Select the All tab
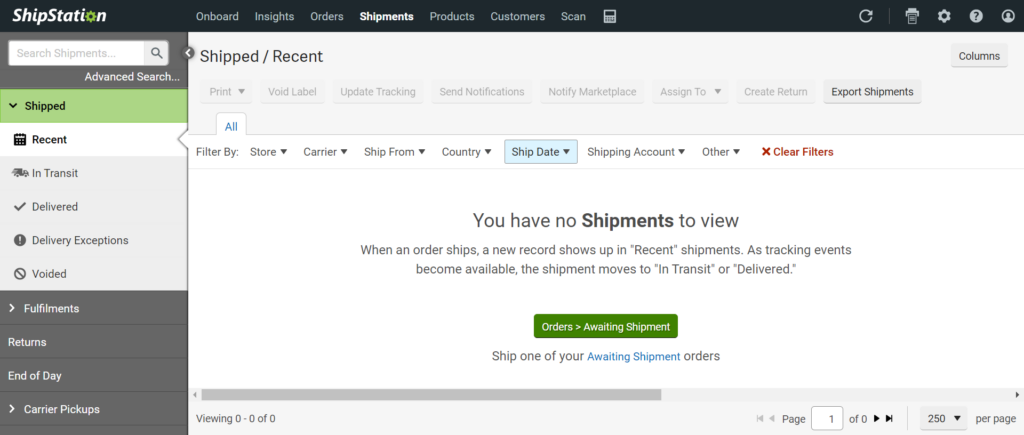Screen dimensions: 1024x435 (x=231, y=126)
